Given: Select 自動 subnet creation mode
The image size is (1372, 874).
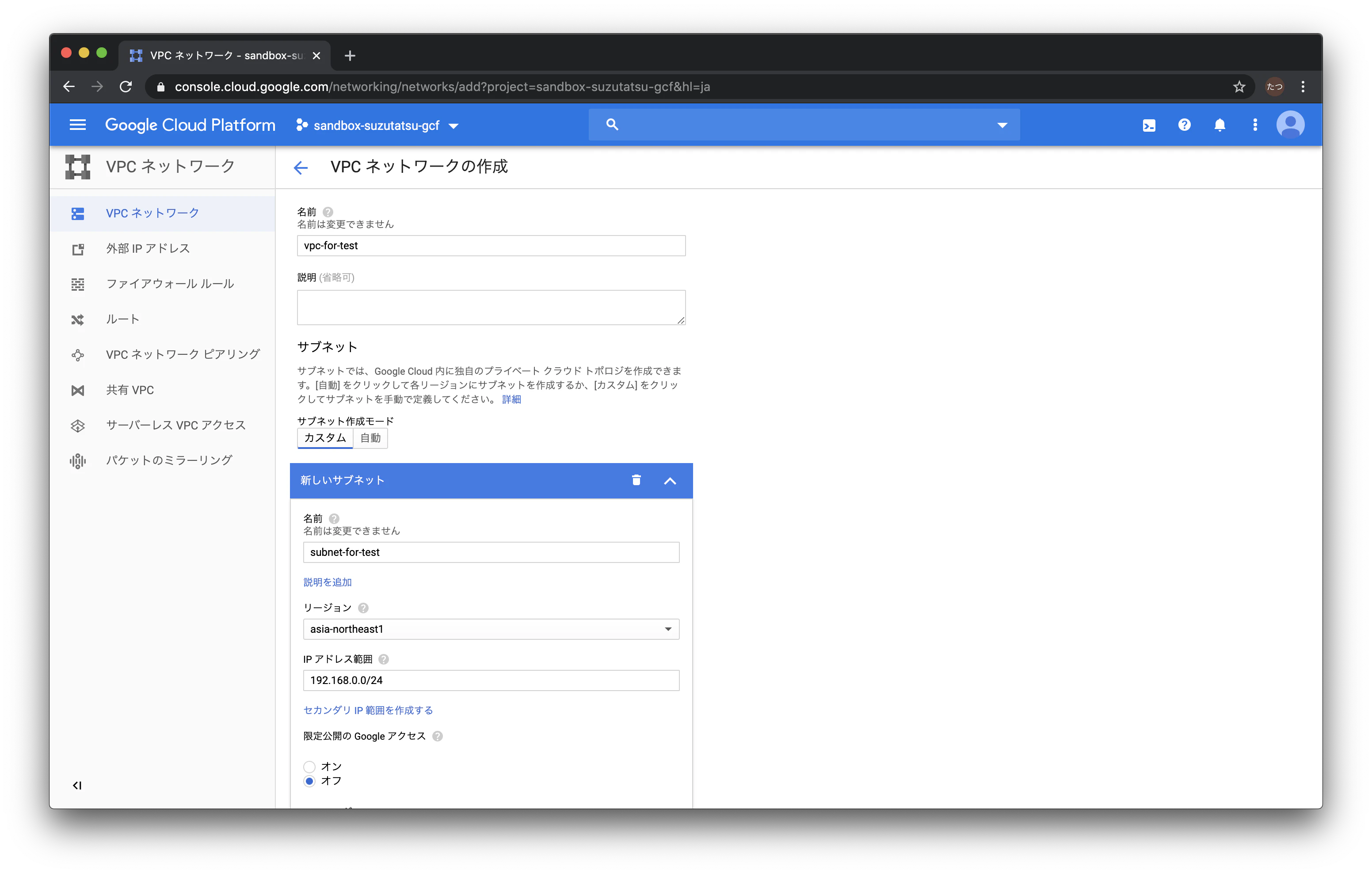Looking at the screenshot, I should [370, 437].
